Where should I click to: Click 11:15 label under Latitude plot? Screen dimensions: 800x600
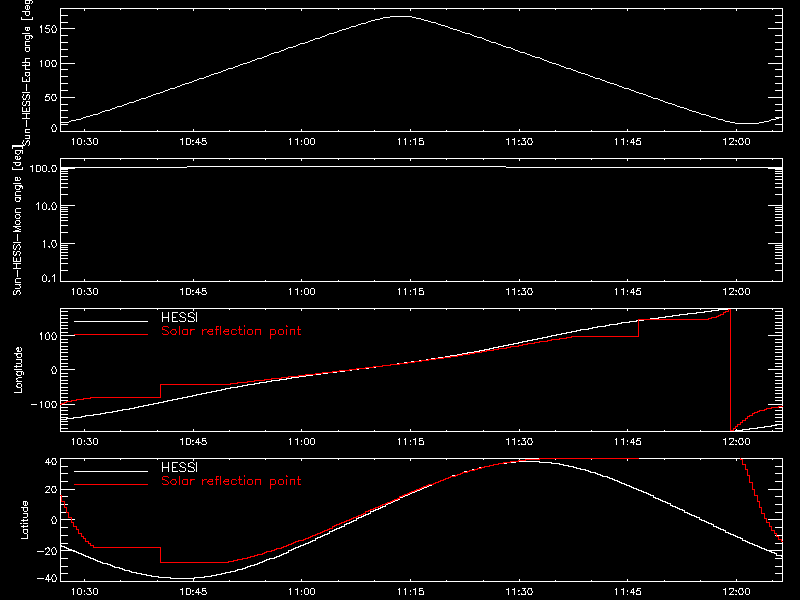coord(411,592)
